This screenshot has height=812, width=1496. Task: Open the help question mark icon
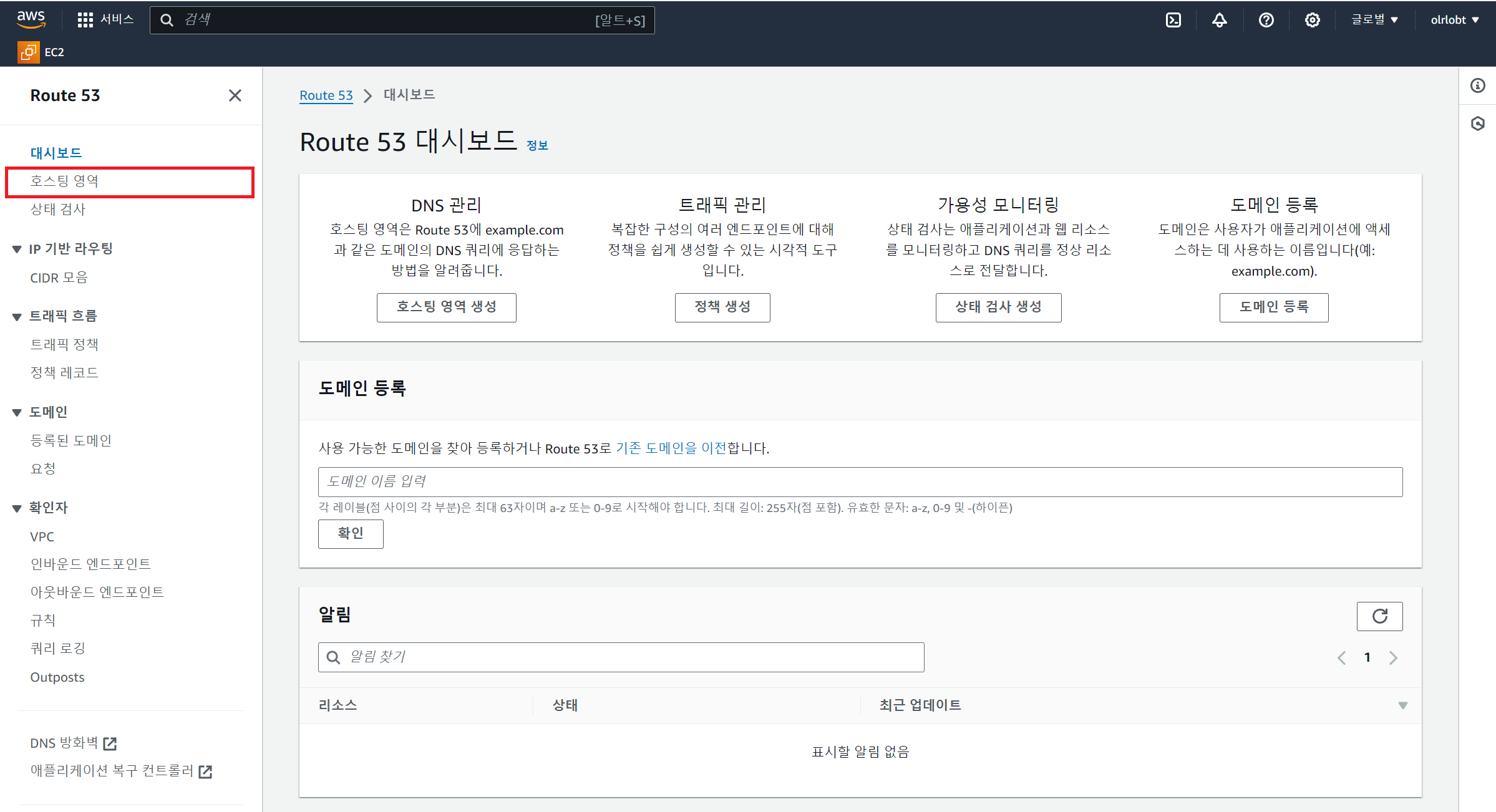[1266, 20]
